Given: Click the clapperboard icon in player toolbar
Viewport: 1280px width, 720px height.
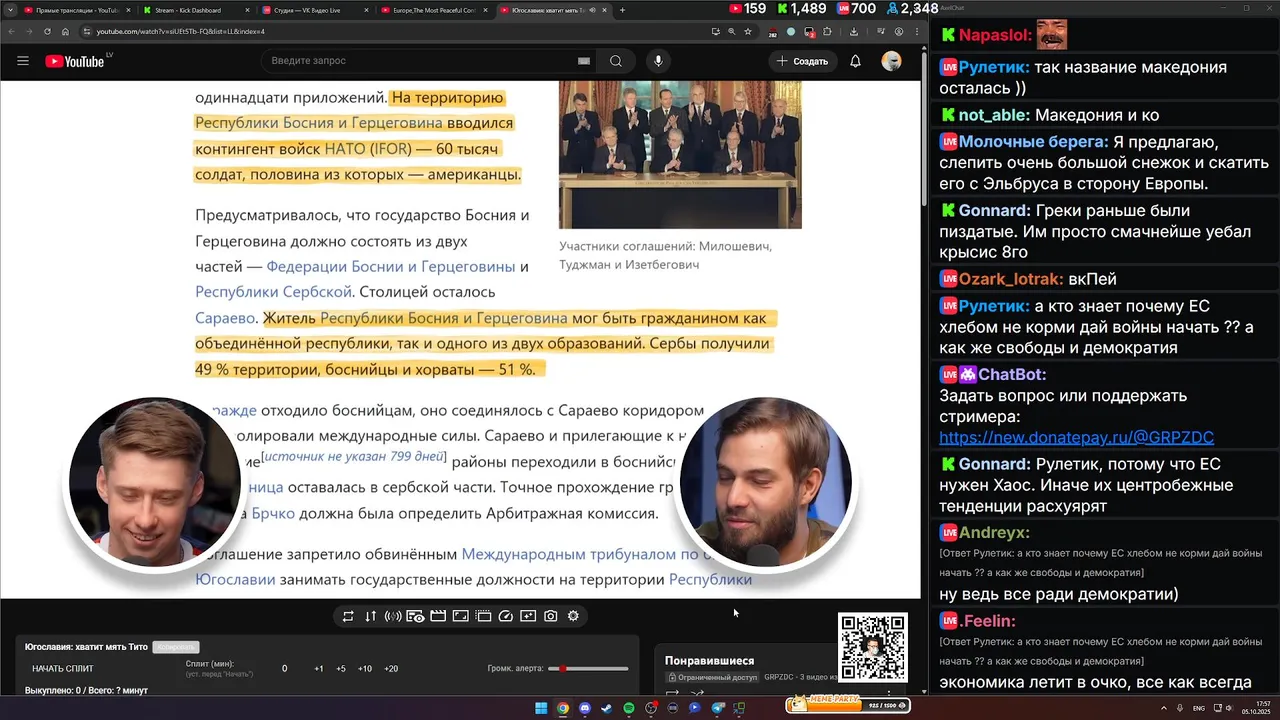Looking at the screenshot, I should click(437, 616).
